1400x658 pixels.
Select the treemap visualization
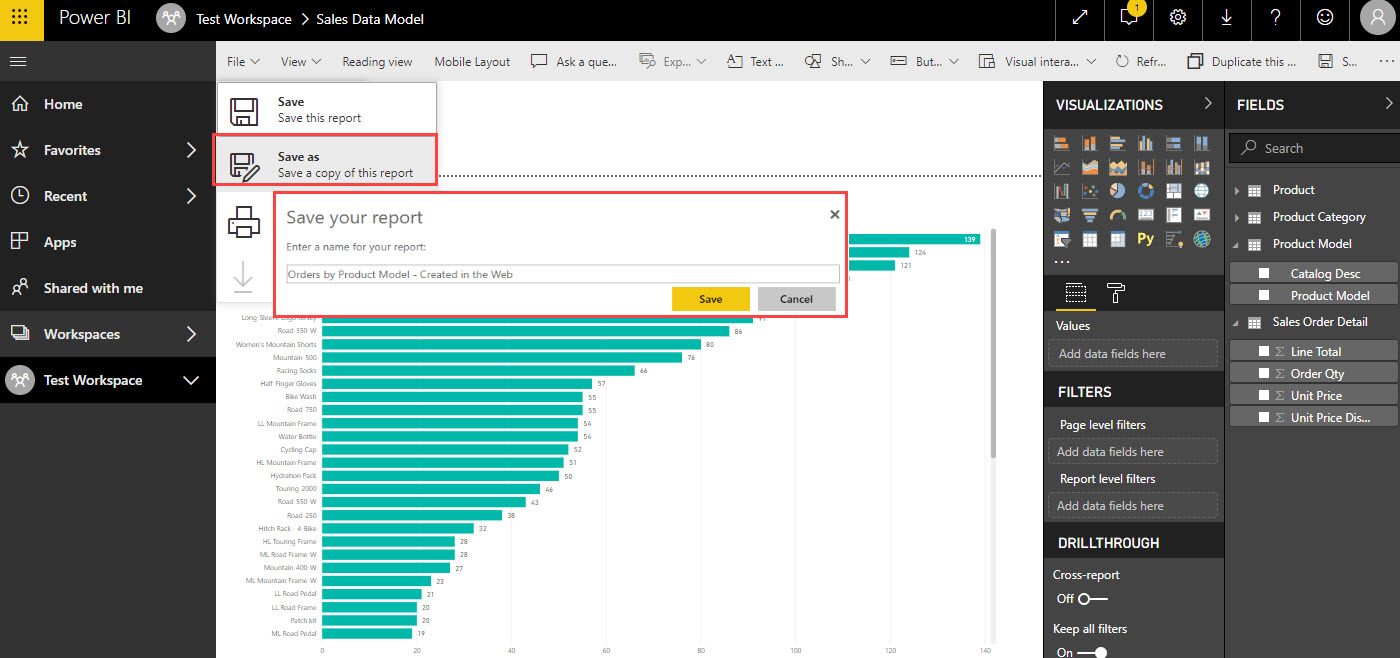(1174, 191)
